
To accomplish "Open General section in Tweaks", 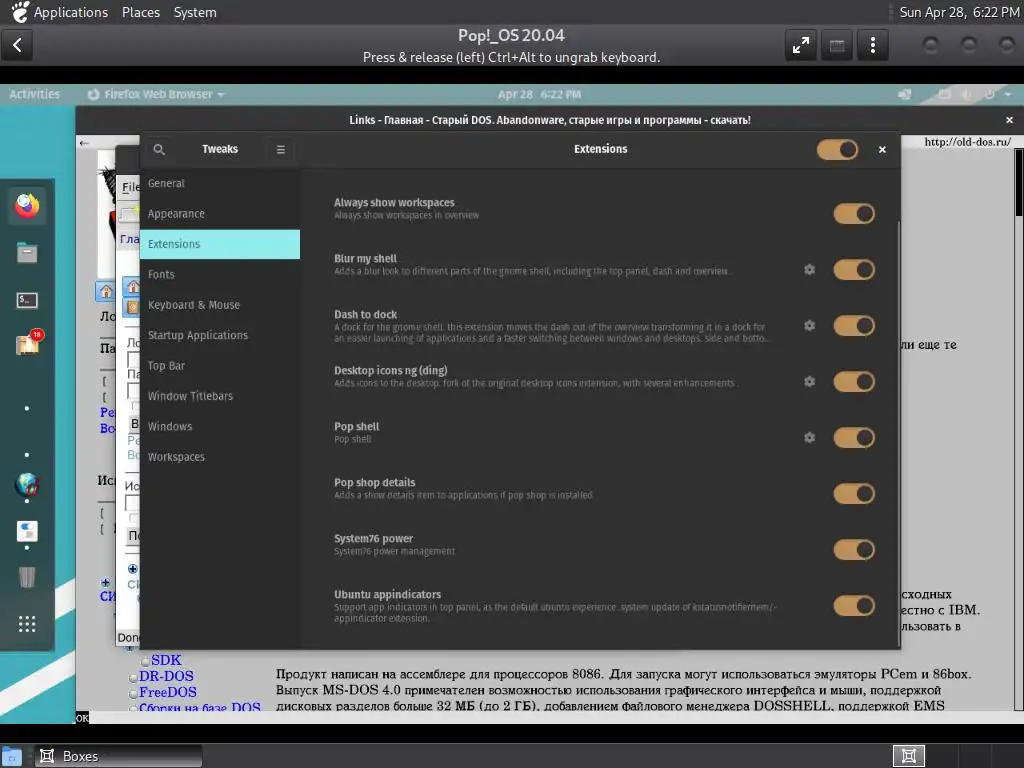I will pyautogui.click(x=220, y=184).
